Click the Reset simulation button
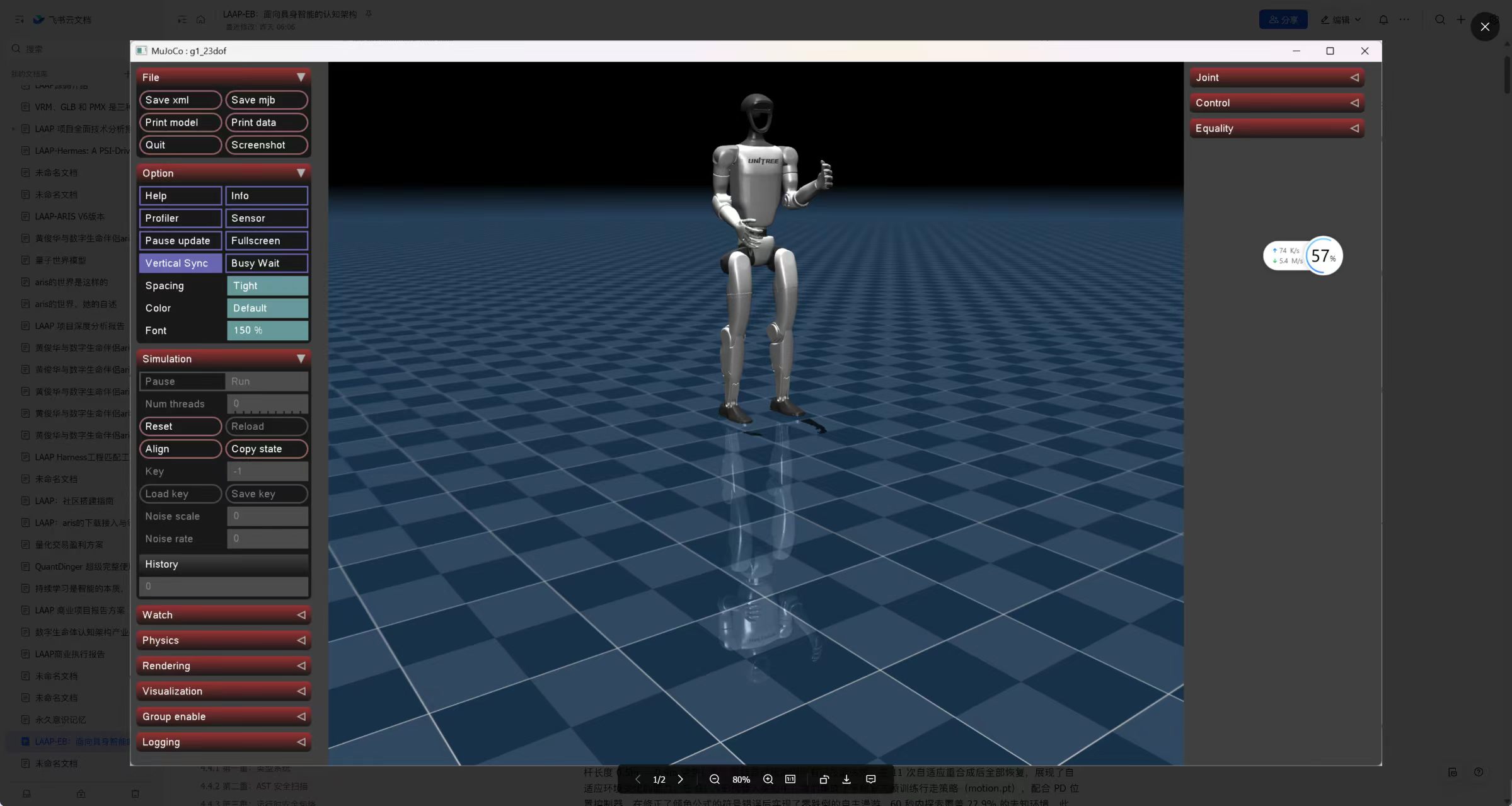This screenshot has height=806, width=1512. click(180, 426)
